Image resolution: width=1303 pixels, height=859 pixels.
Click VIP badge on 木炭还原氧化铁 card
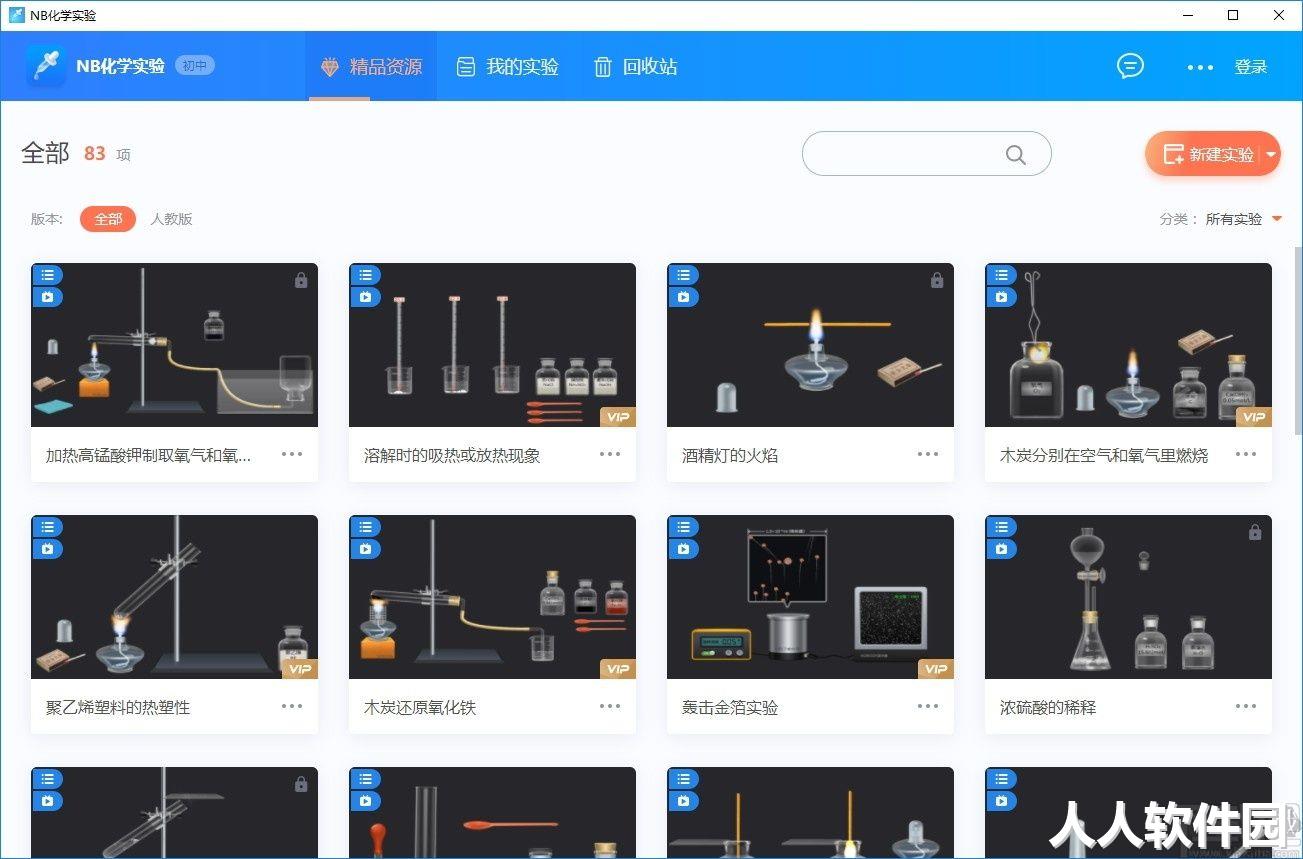click(618, 669)
